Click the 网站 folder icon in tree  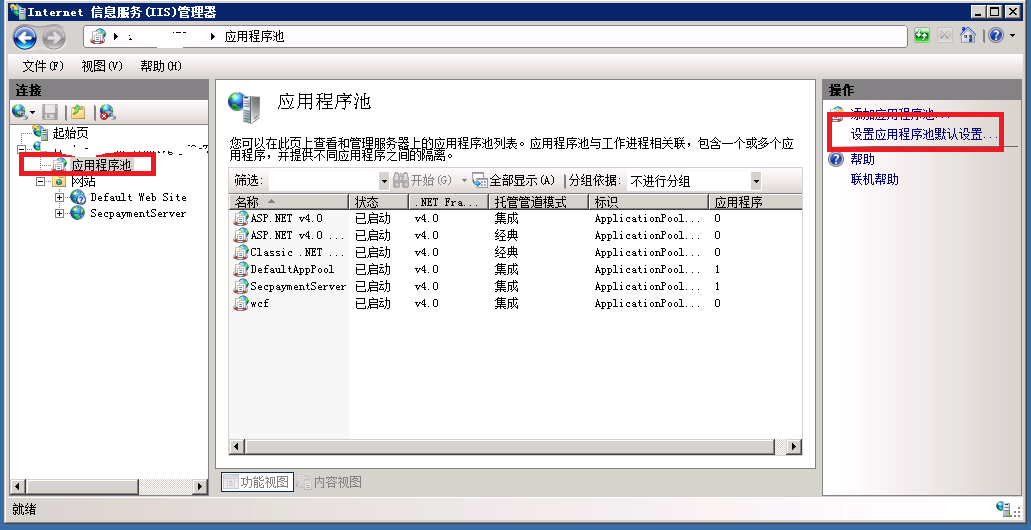[x=60, y=181]
